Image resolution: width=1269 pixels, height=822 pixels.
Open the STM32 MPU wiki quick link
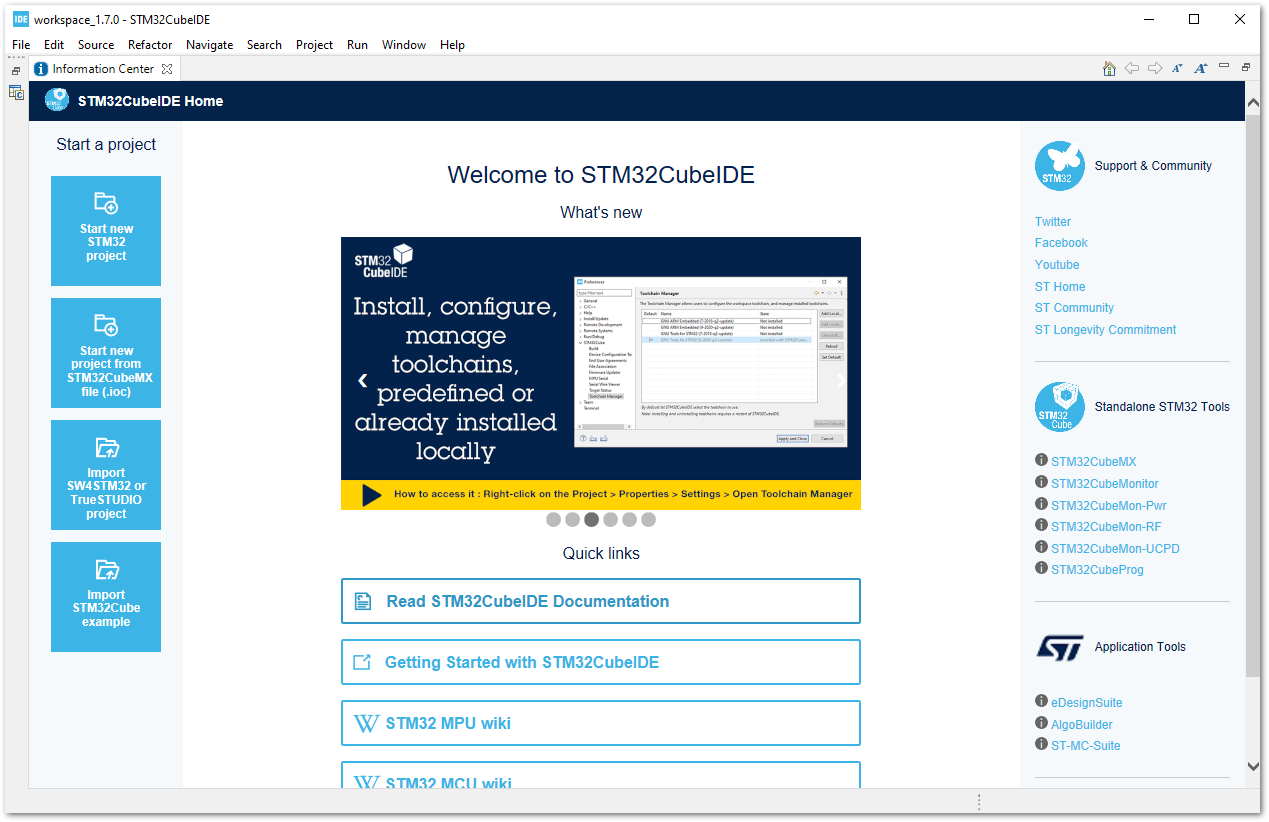coord(601,723)
